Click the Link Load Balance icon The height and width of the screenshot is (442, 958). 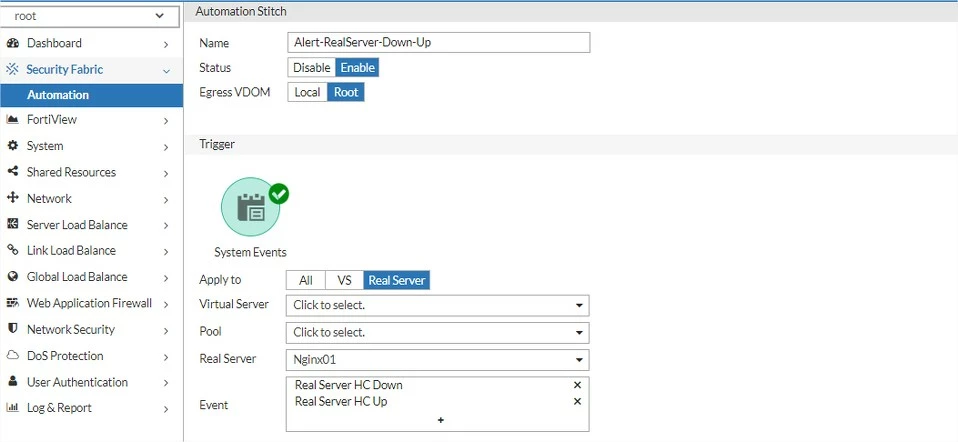[x=12, y=251]
